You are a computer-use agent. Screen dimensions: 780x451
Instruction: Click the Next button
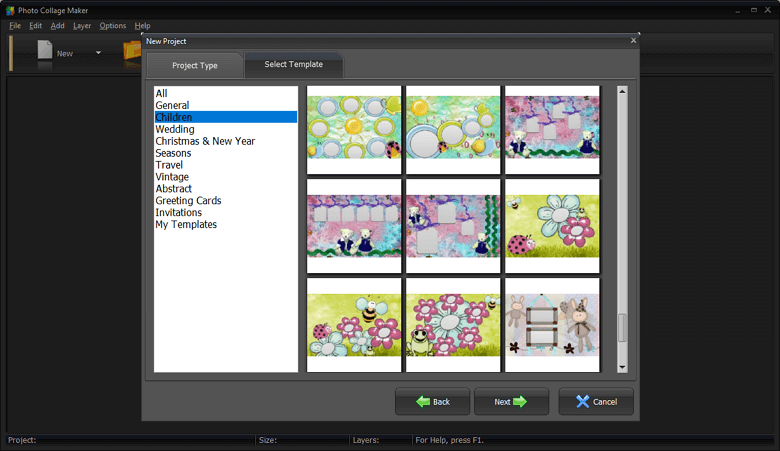[x=511, y=401]
